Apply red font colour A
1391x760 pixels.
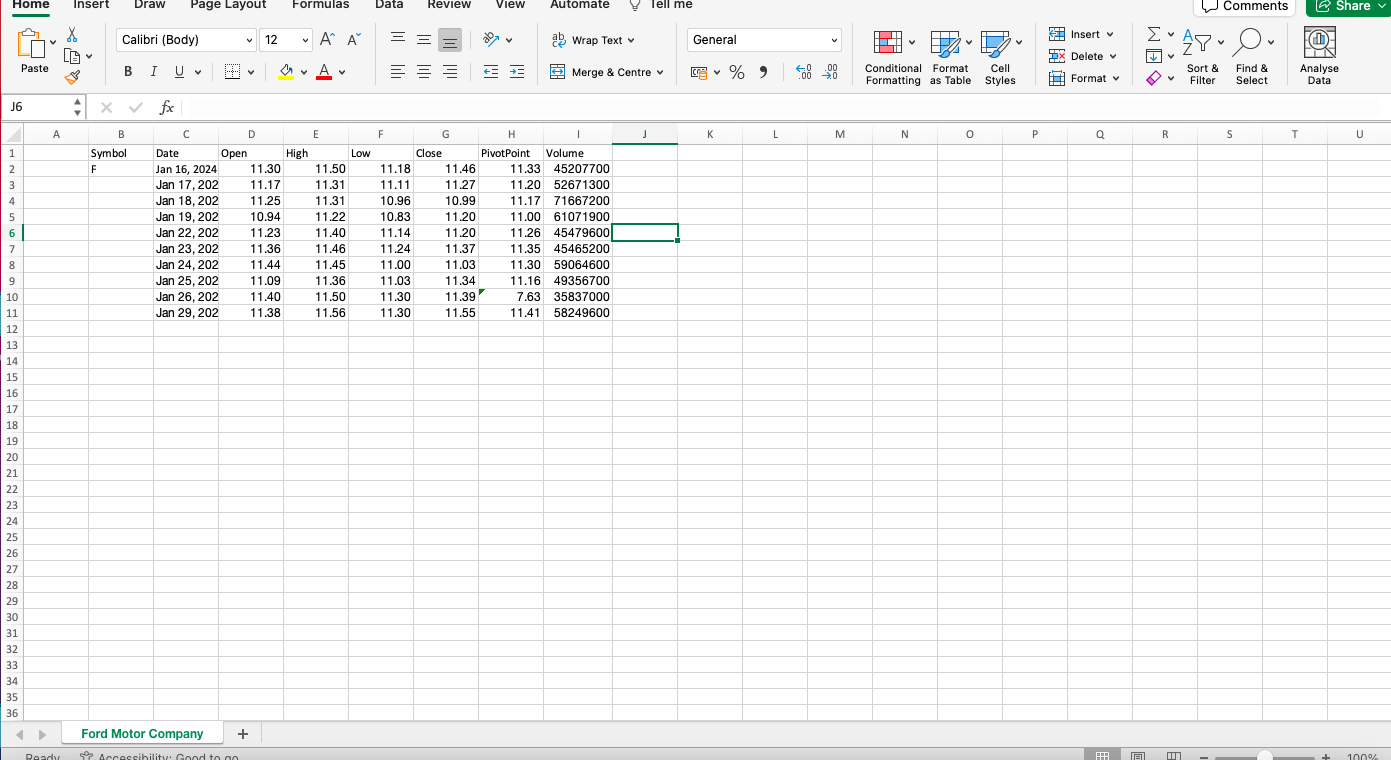324,72
